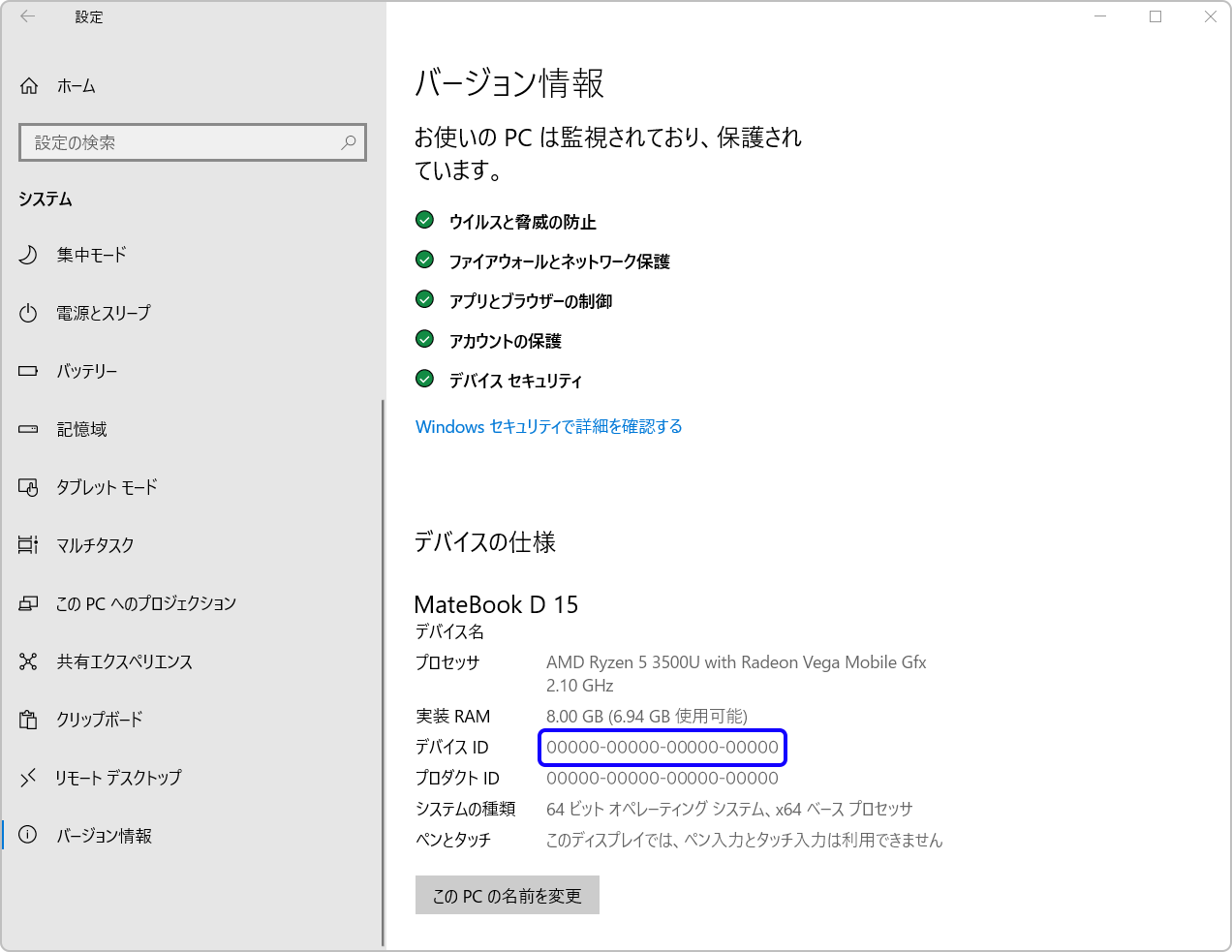Click the storage drive icon
The height and width of the screenshot is (952, 1232).
(28, 429)
